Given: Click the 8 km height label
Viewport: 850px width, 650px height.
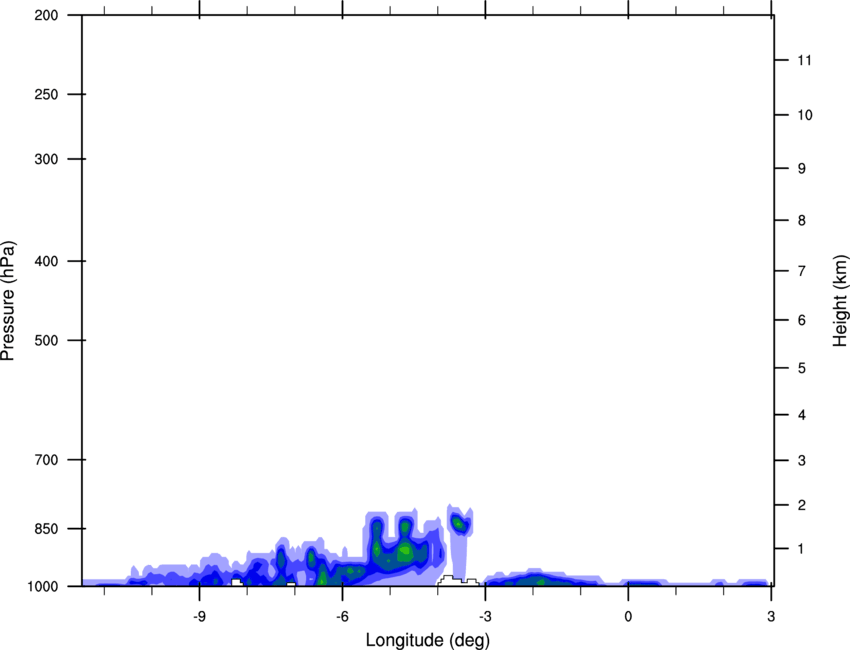Looking at the screenshot, I should [801, 220].
